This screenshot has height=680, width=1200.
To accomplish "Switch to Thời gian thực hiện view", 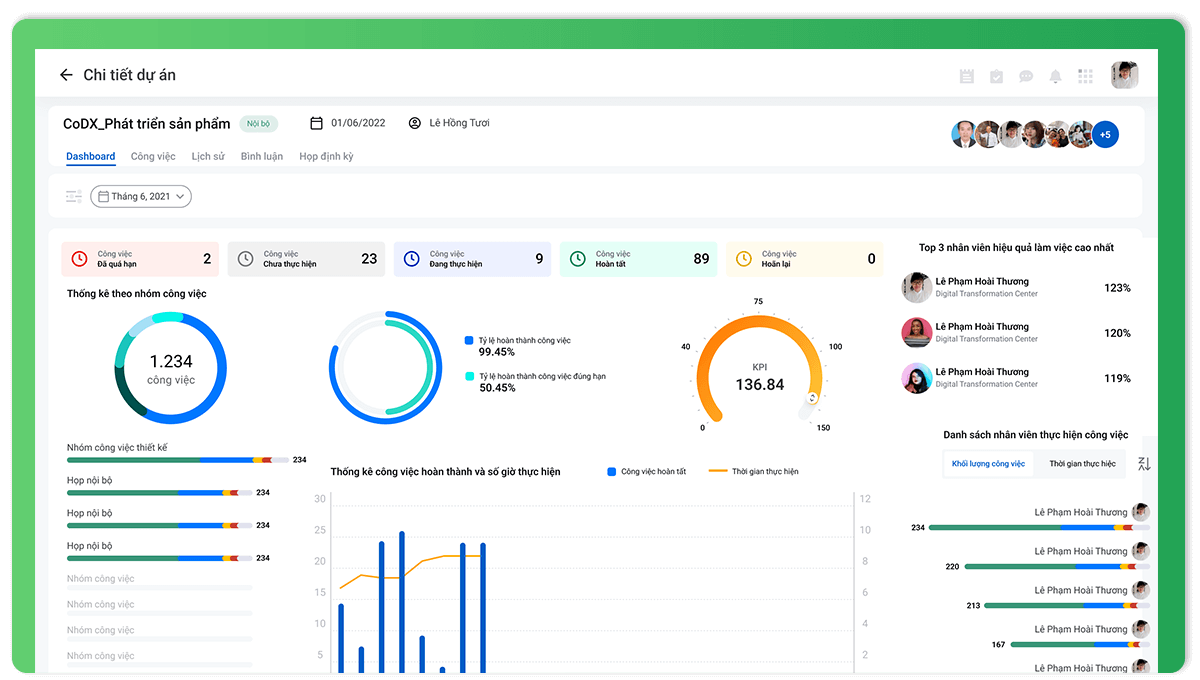I will pyautogui.click(x=1082, y=464).
